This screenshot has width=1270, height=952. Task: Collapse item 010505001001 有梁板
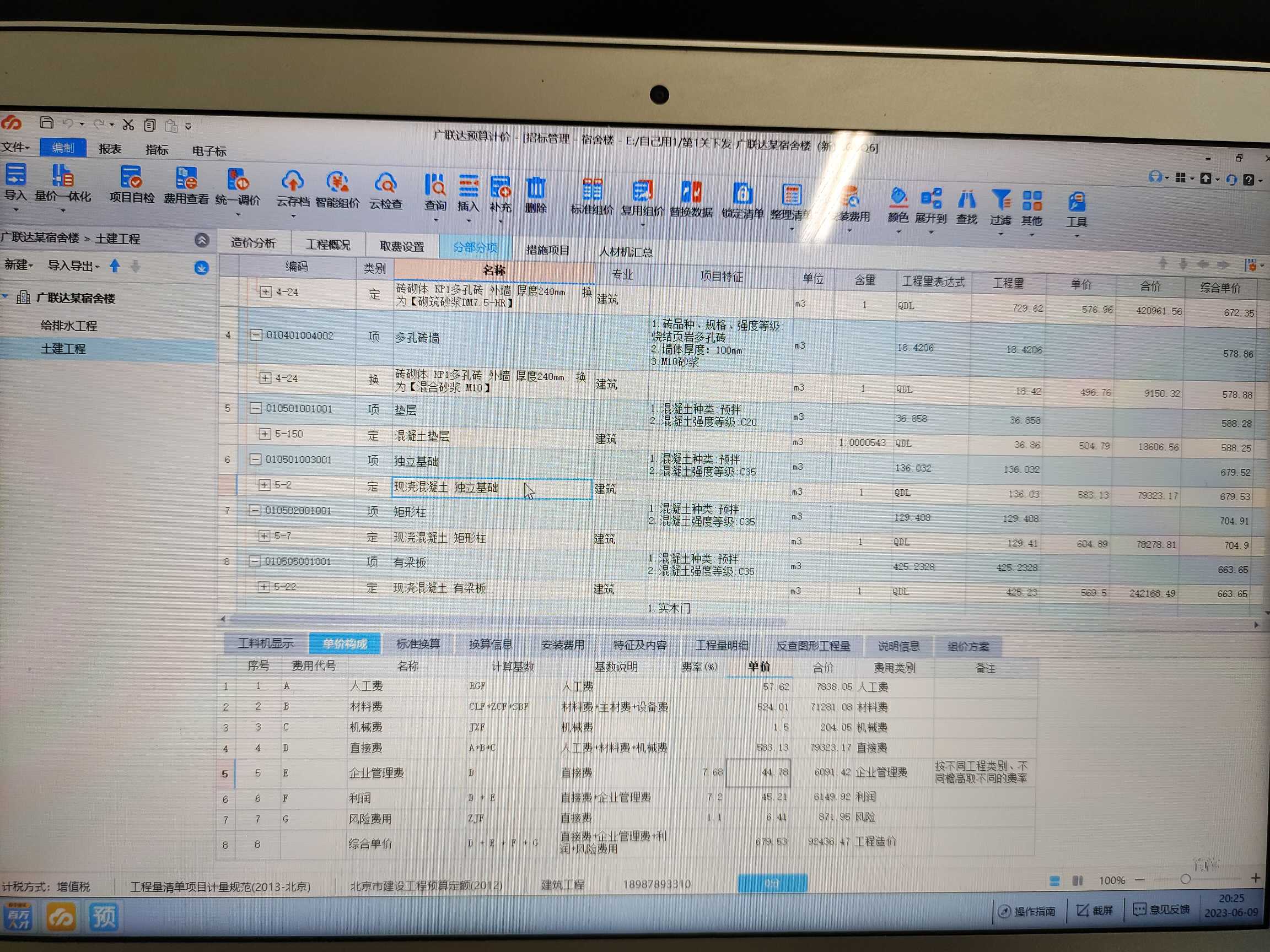click(x=255, y=561)
